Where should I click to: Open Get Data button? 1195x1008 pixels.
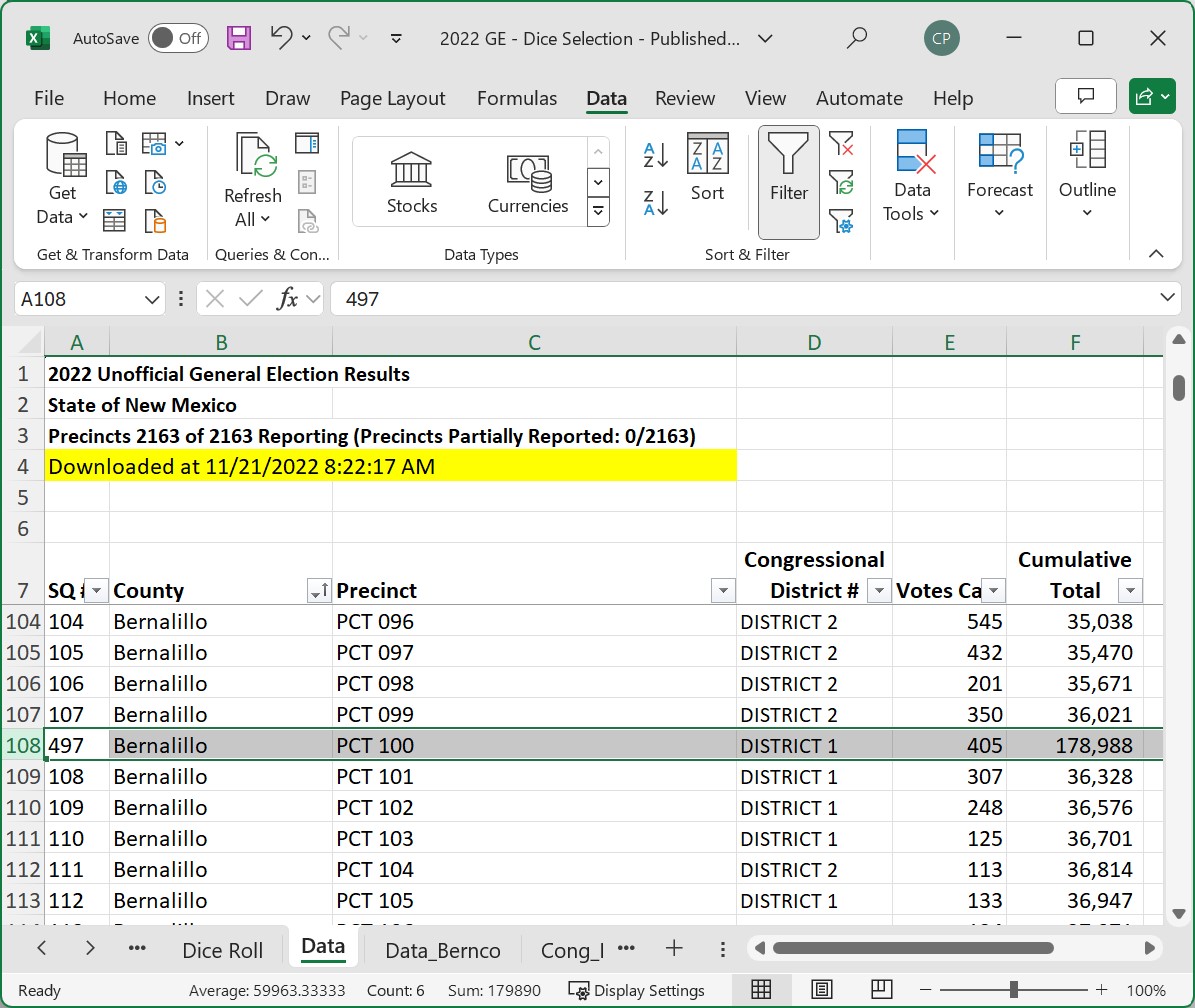click(x=62, y=179)
